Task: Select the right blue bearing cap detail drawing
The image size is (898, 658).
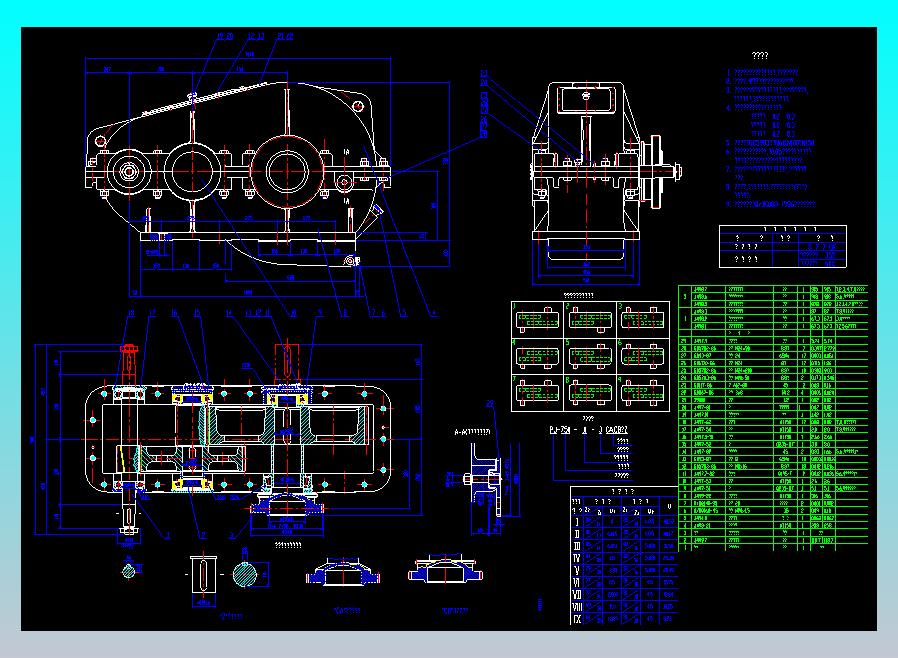Action: point(445,570)
